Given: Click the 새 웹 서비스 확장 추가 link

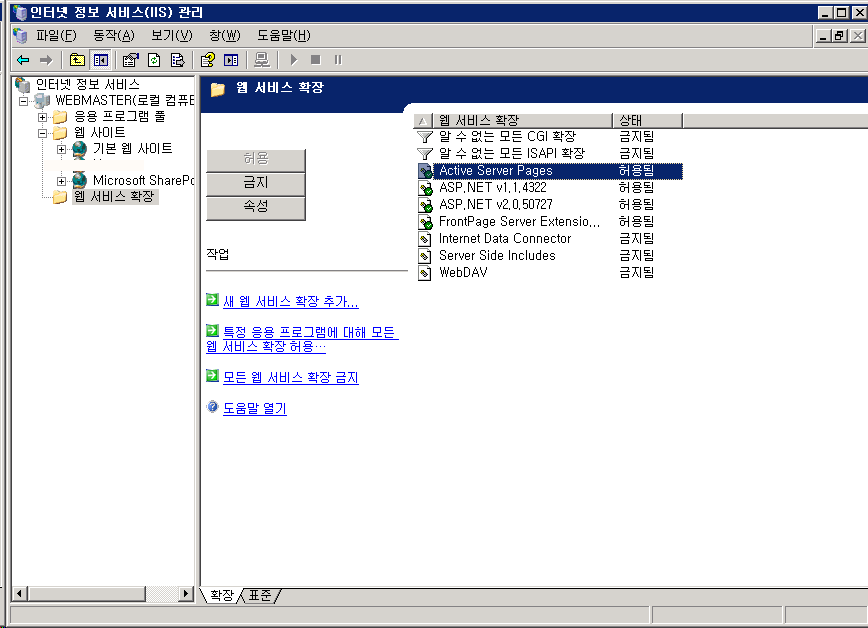Looking at the screenshot, I should [x=291, y=301].
